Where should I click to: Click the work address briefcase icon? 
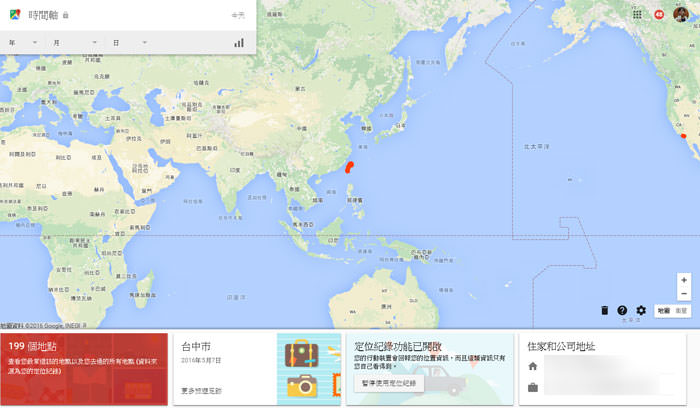point(533,387)
